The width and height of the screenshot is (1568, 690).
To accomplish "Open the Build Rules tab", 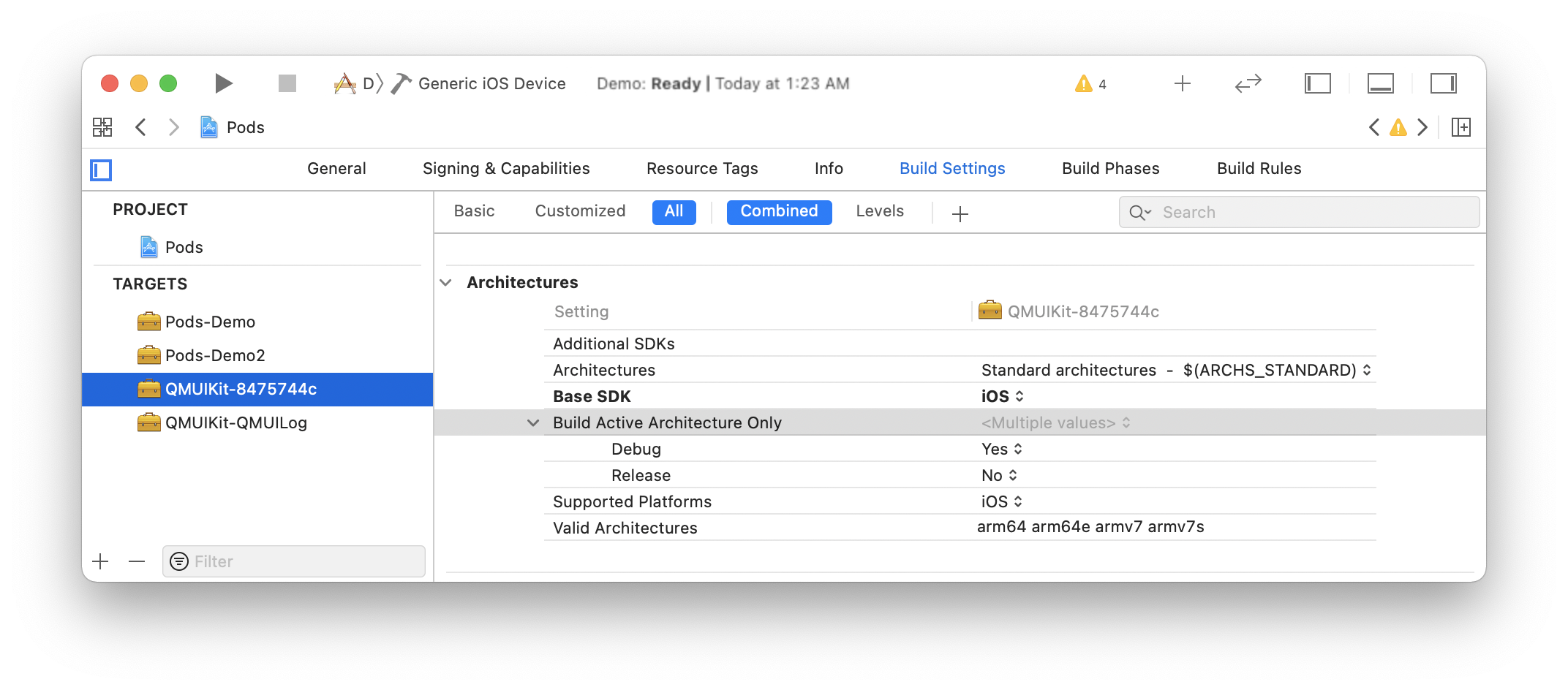I will tap(1259, 169).
